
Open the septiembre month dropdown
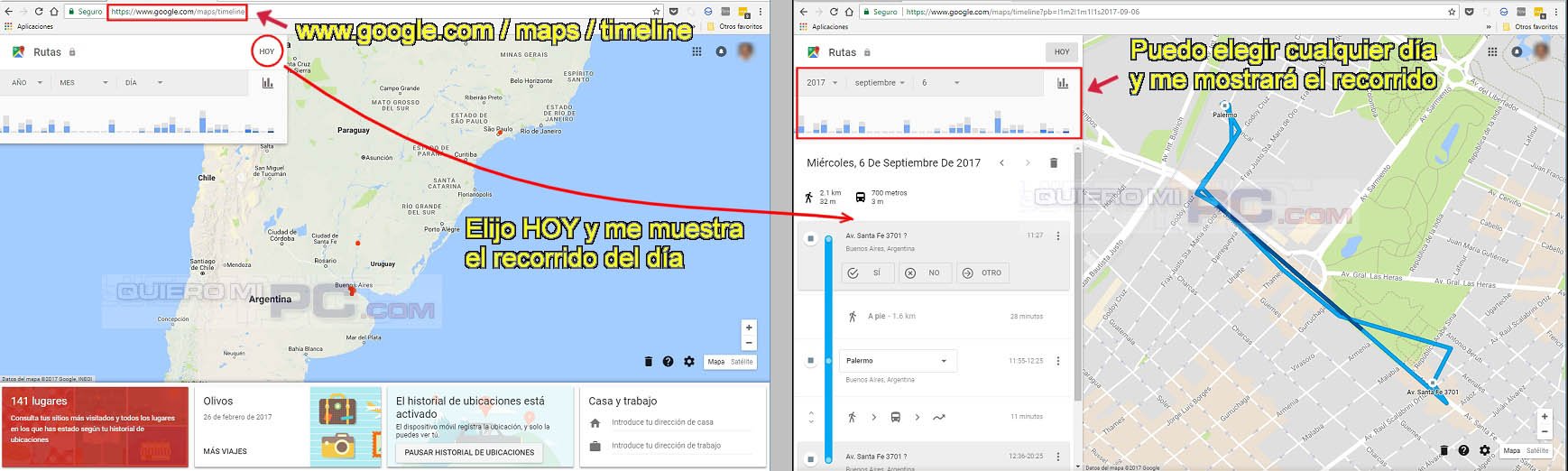pyautogui.click(x=880, y=82)
